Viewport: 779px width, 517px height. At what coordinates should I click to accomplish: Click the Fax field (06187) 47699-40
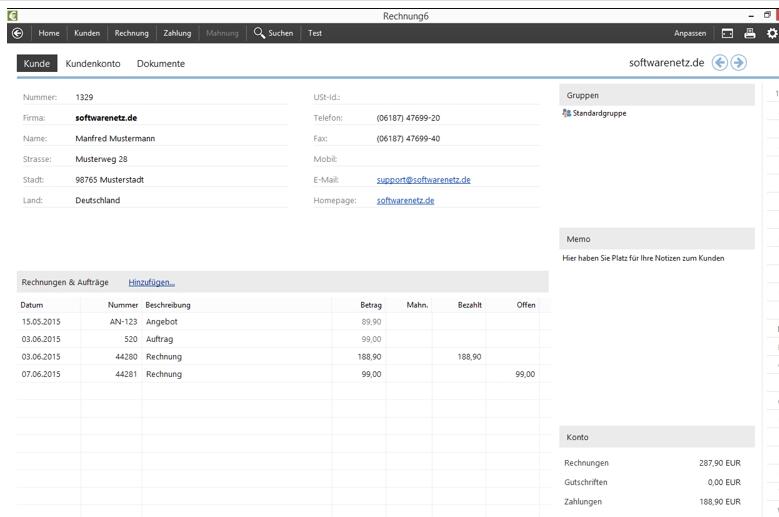[x=408, y=139]
